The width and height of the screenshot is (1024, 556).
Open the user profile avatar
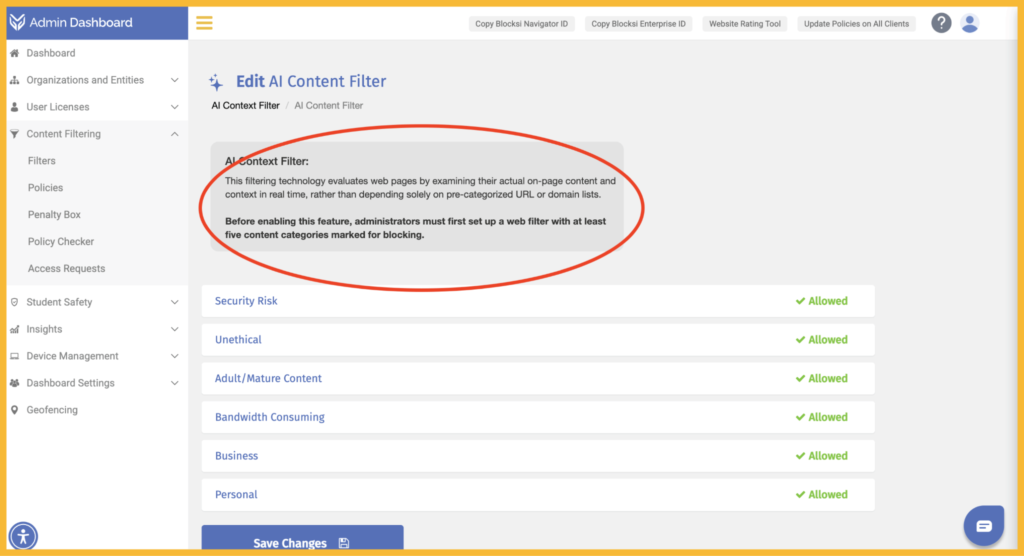pos(970,23)
